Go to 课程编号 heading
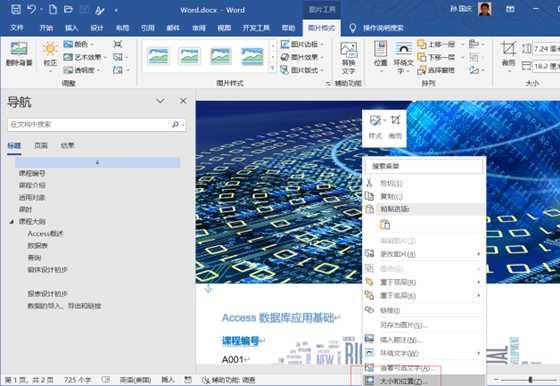 coord(32,174)
